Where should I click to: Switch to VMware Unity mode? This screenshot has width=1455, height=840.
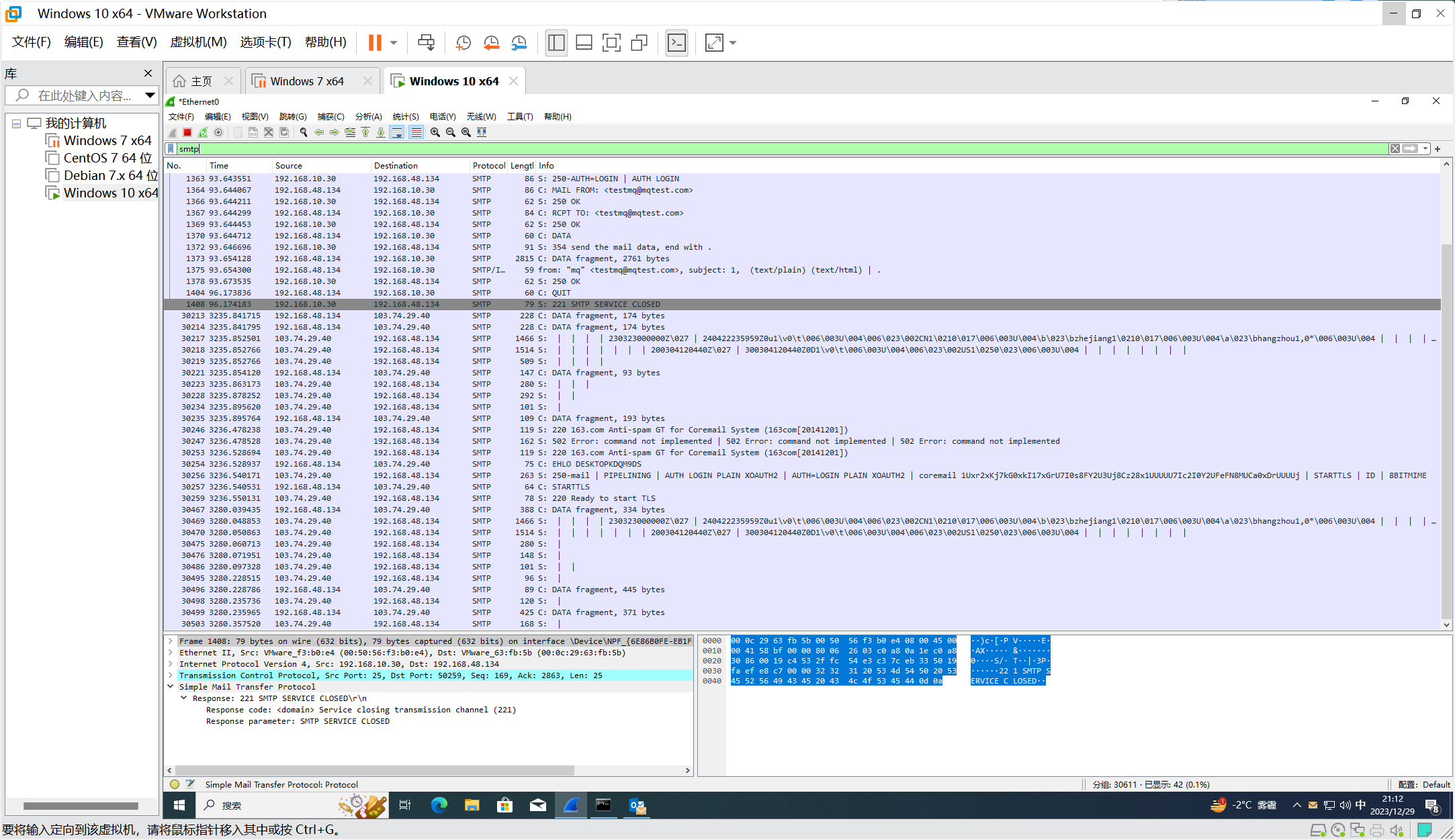point(639,43)
